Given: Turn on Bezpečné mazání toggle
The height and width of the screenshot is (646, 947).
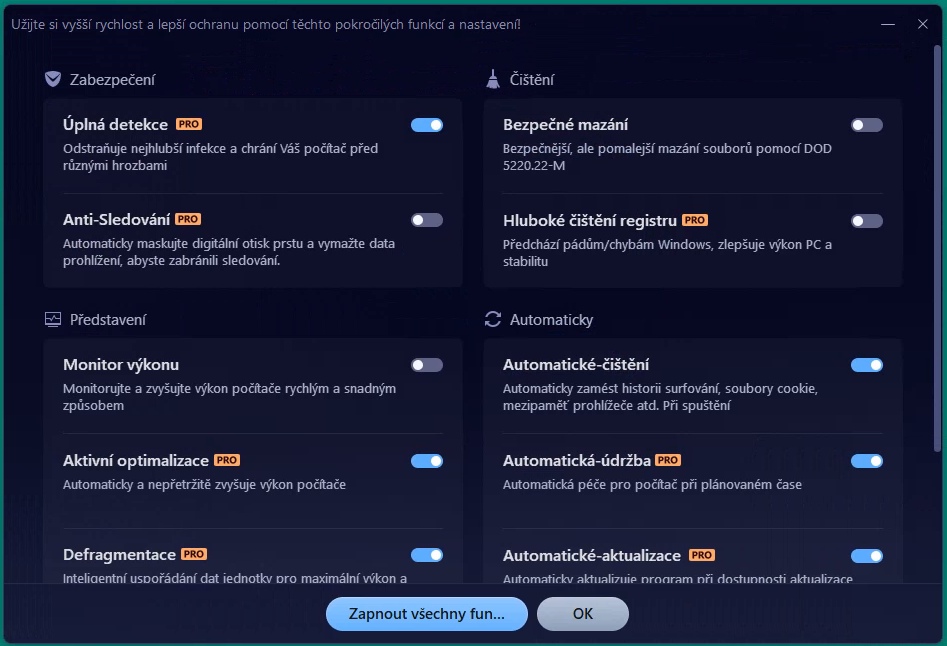Looking at the screenshot, I should [x=867, y=125].
